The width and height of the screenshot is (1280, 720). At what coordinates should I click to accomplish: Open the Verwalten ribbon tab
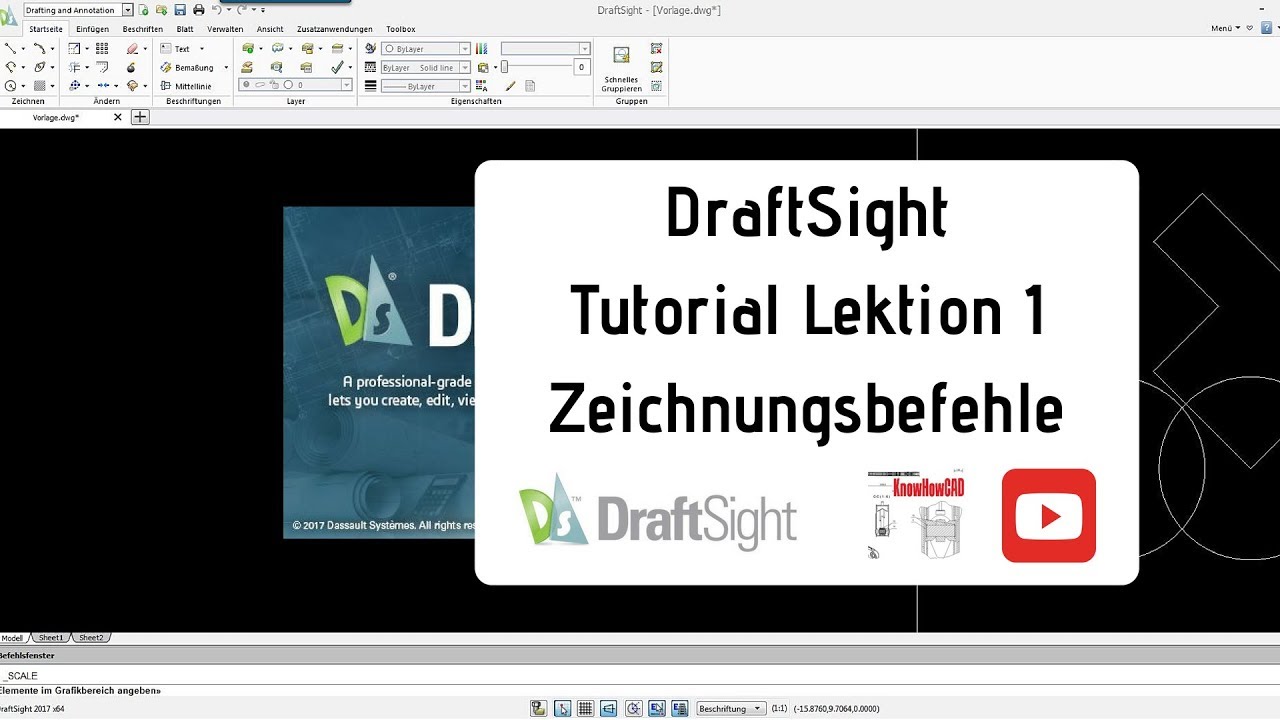point(225,29)
